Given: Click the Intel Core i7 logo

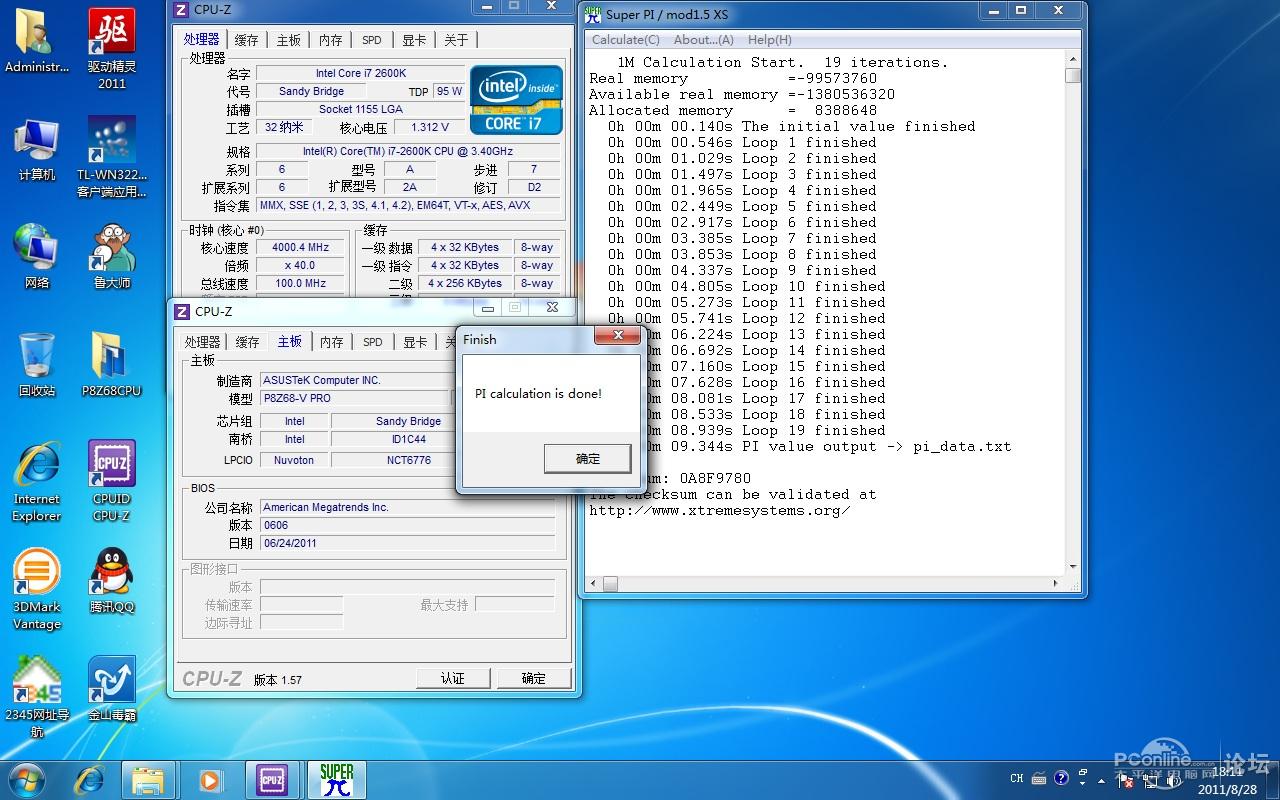Looking at the screenshot, I should pyautogui.click(x=516, y=100).
